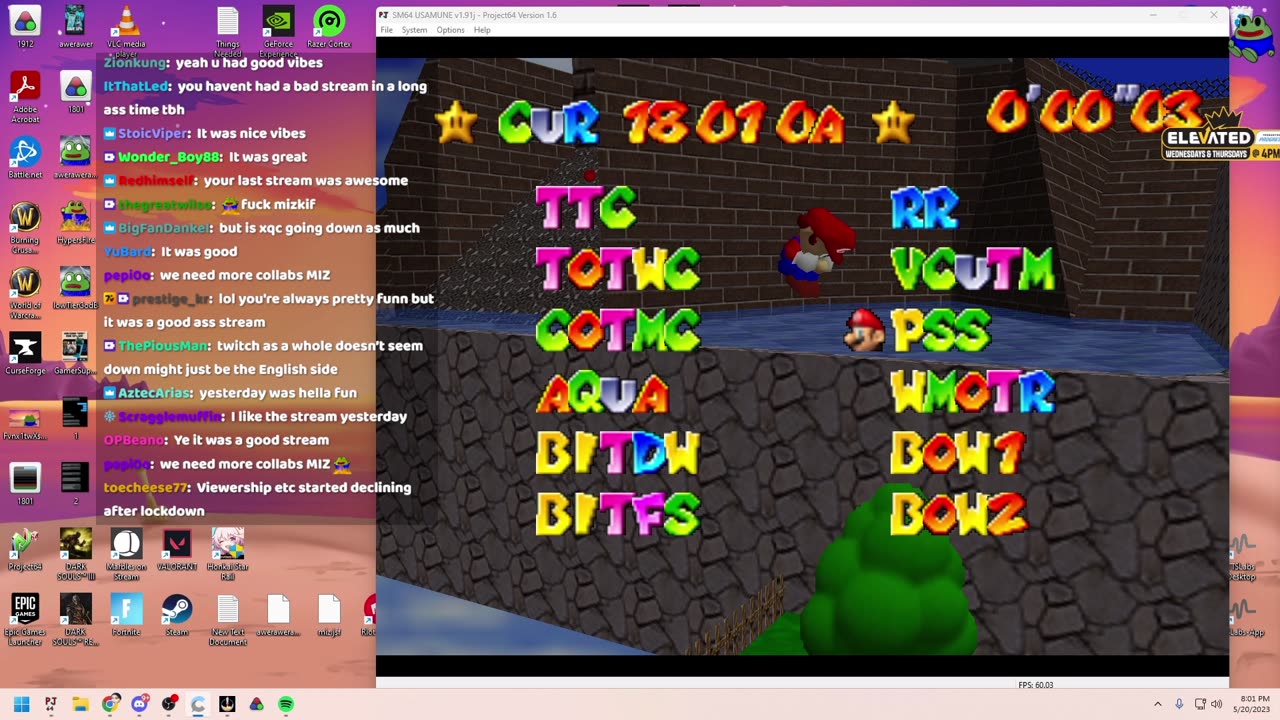Click the username toecheese77 in chat
The height and width of the screenshot is (720, 1280).
click(x=145, y=487)
